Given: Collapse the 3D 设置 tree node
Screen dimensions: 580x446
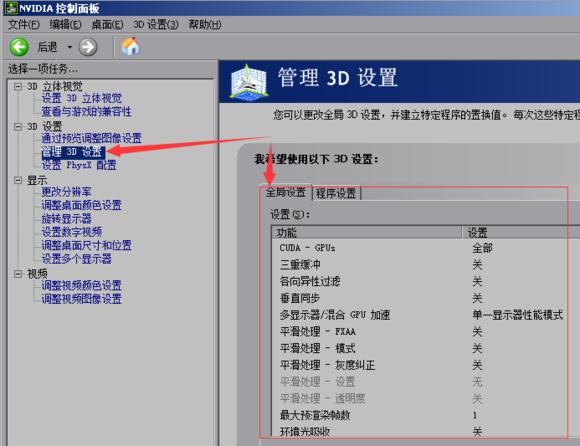Looking at the screenshot, I should click(x=17, y=126).
